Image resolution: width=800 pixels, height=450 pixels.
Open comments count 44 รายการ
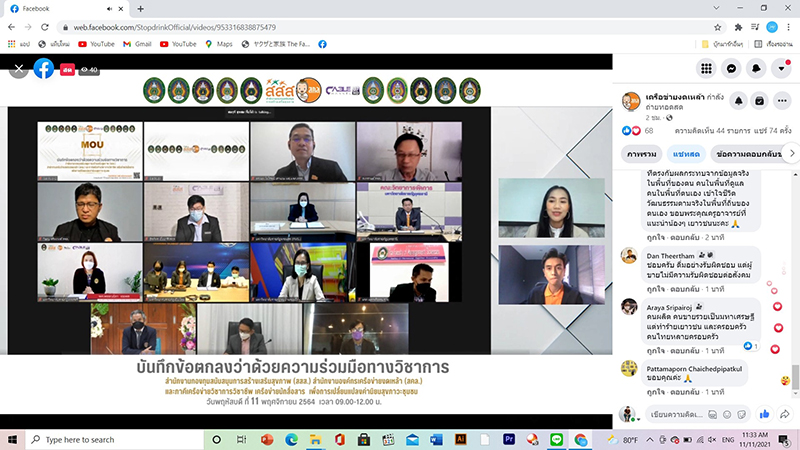pos(713,131)
